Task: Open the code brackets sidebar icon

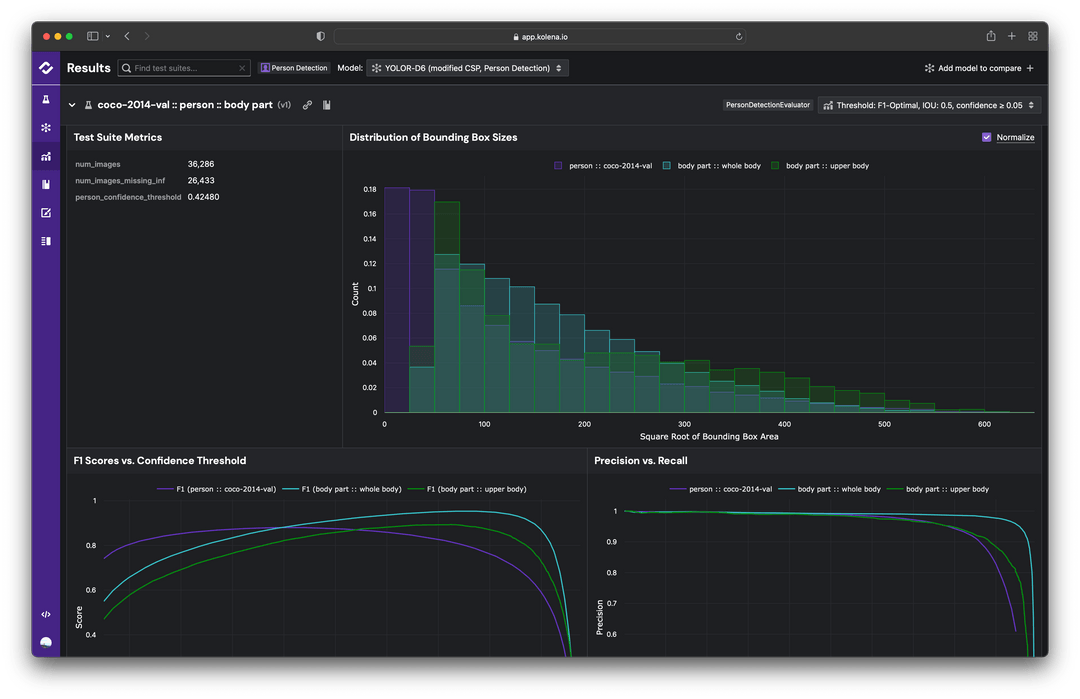Action: click(x=46, y=614)
